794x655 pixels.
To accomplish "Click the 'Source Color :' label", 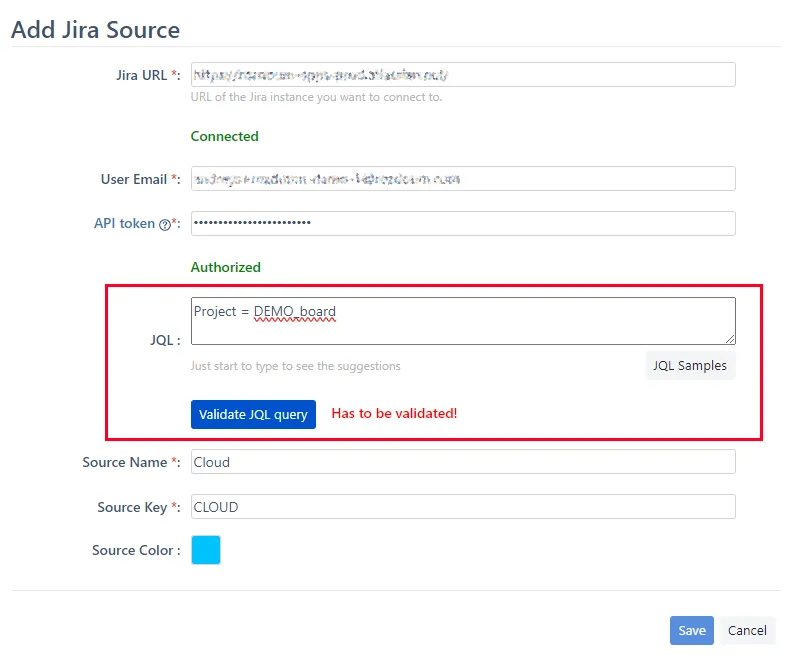I will 136,550.
